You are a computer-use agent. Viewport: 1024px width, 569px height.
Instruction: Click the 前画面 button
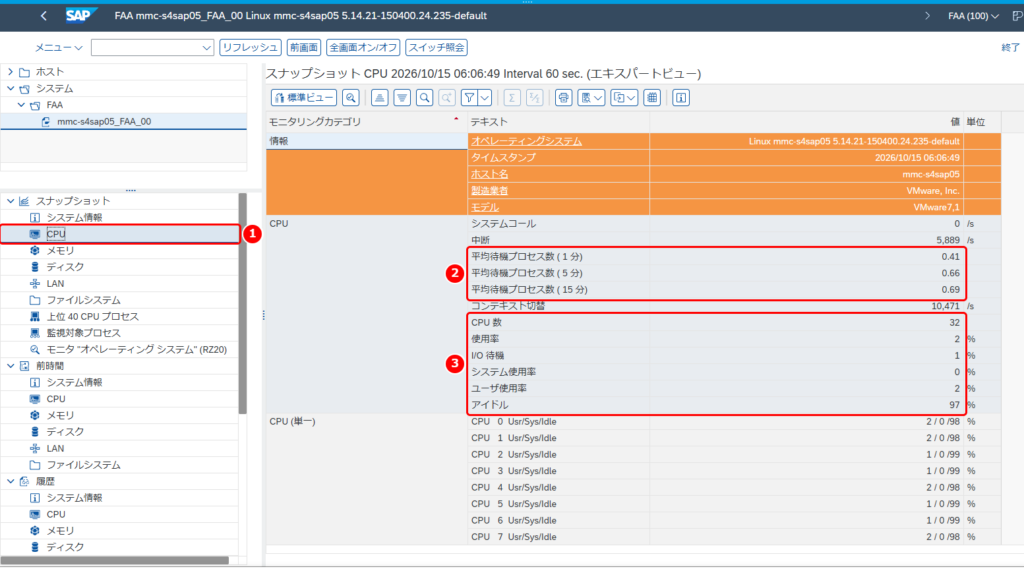304,48
